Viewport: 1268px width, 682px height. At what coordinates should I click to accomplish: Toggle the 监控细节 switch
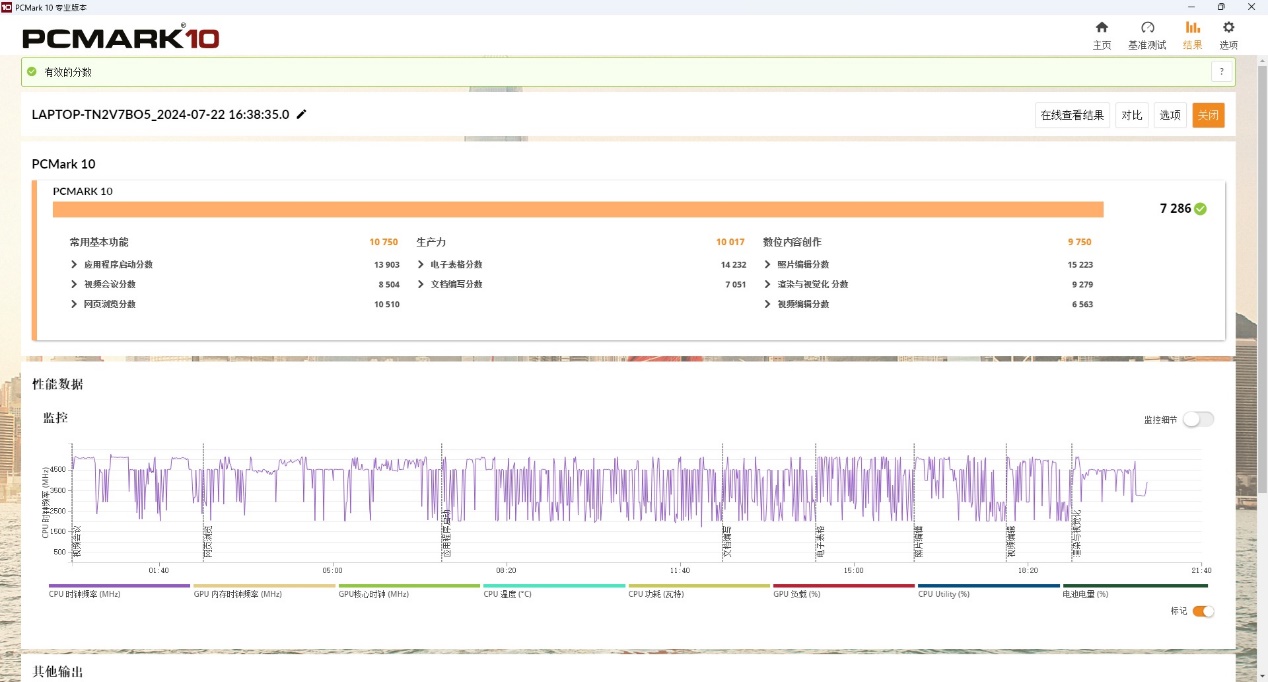click(x=1198, y=420)
